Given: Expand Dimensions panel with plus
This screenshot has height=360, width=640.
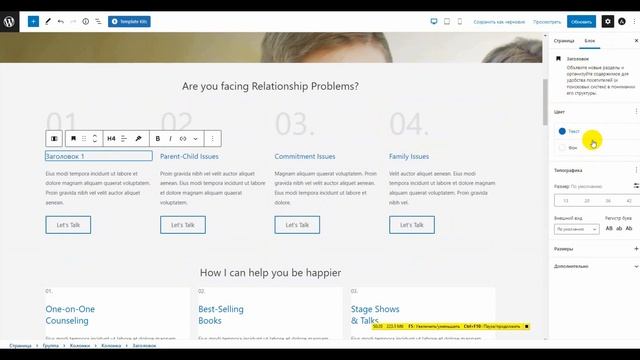Looking at the screenshot, I should click(x=636, y=249).
